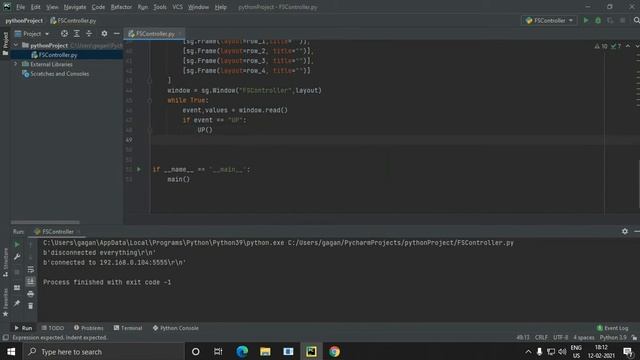The image size is (640, 360).
Task: Hide the Project tool window
Action: (x=117, y=33)
